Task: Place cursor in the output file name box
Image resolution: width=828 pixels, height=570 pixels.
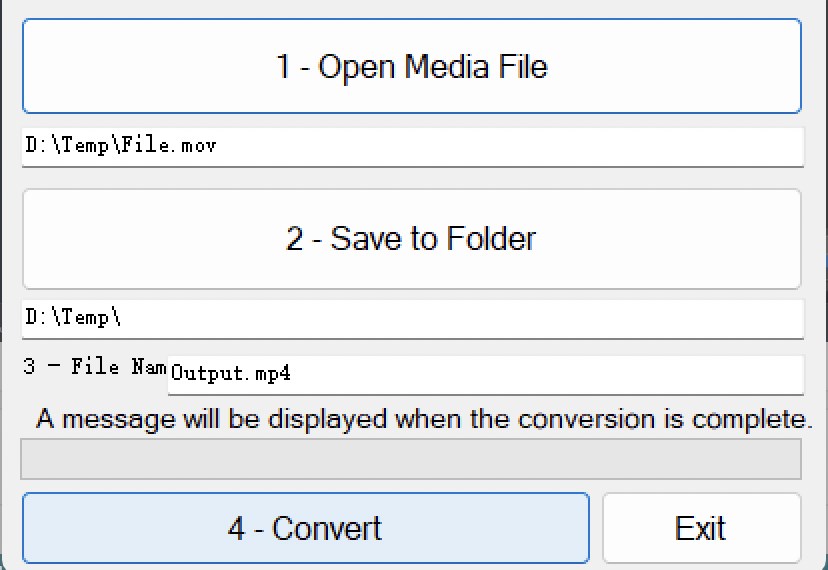Action: [x=485, y=375]
